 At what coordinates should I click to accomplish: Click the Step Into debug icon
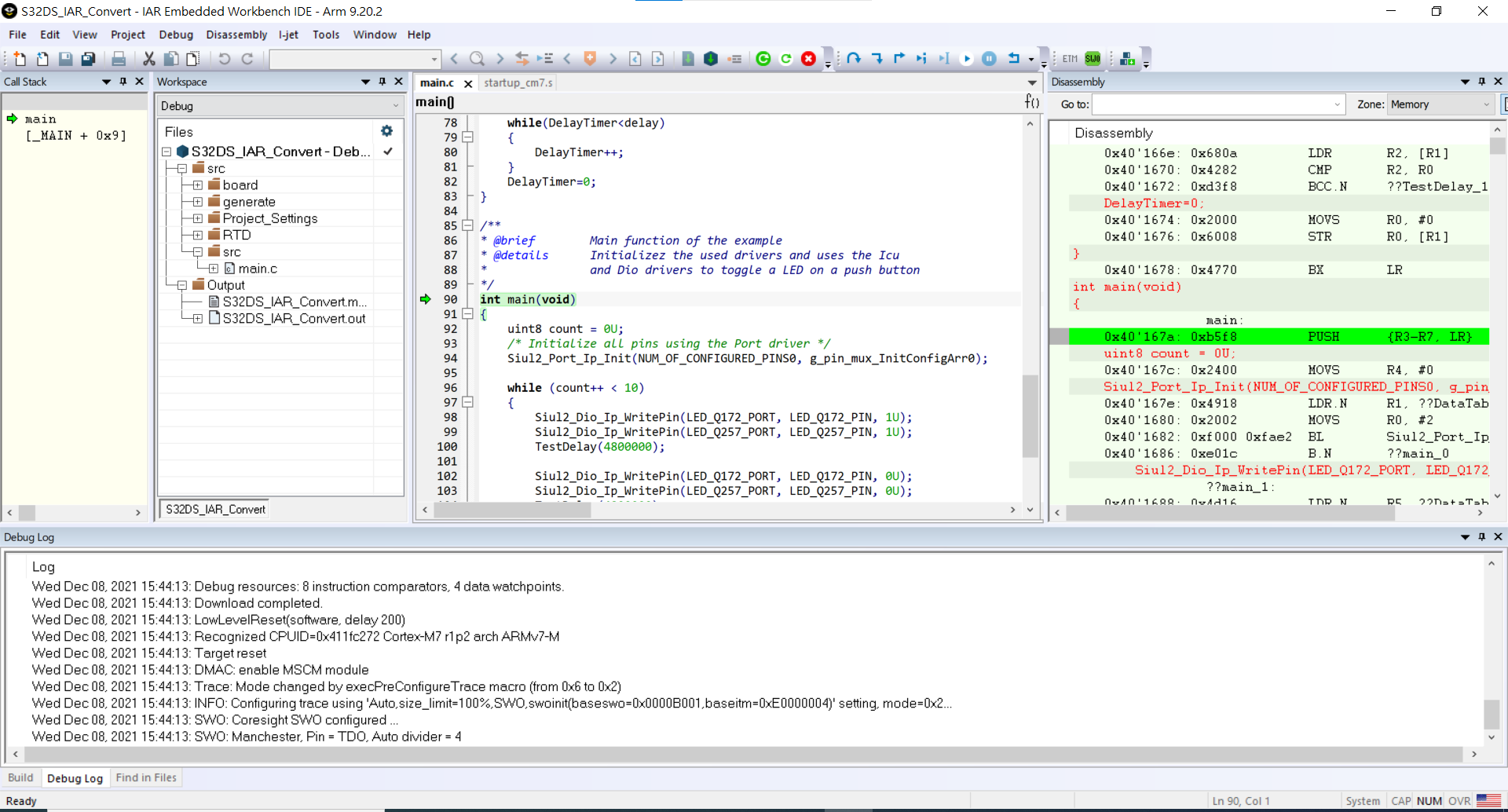coord(877,59)
